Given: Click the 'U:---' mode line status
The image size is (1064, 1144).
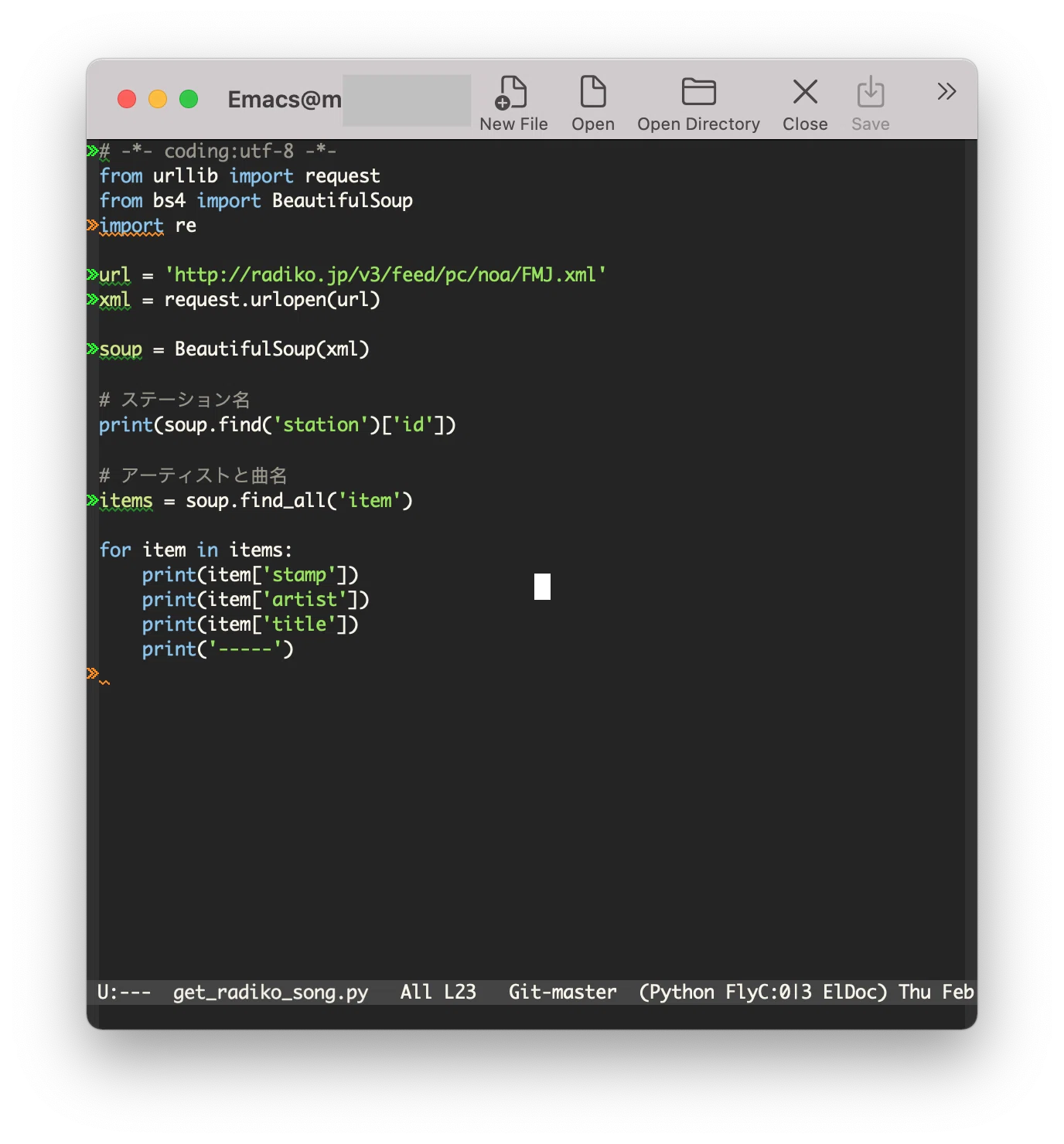Looking at the screenshot, I should [x=124, y=992].
